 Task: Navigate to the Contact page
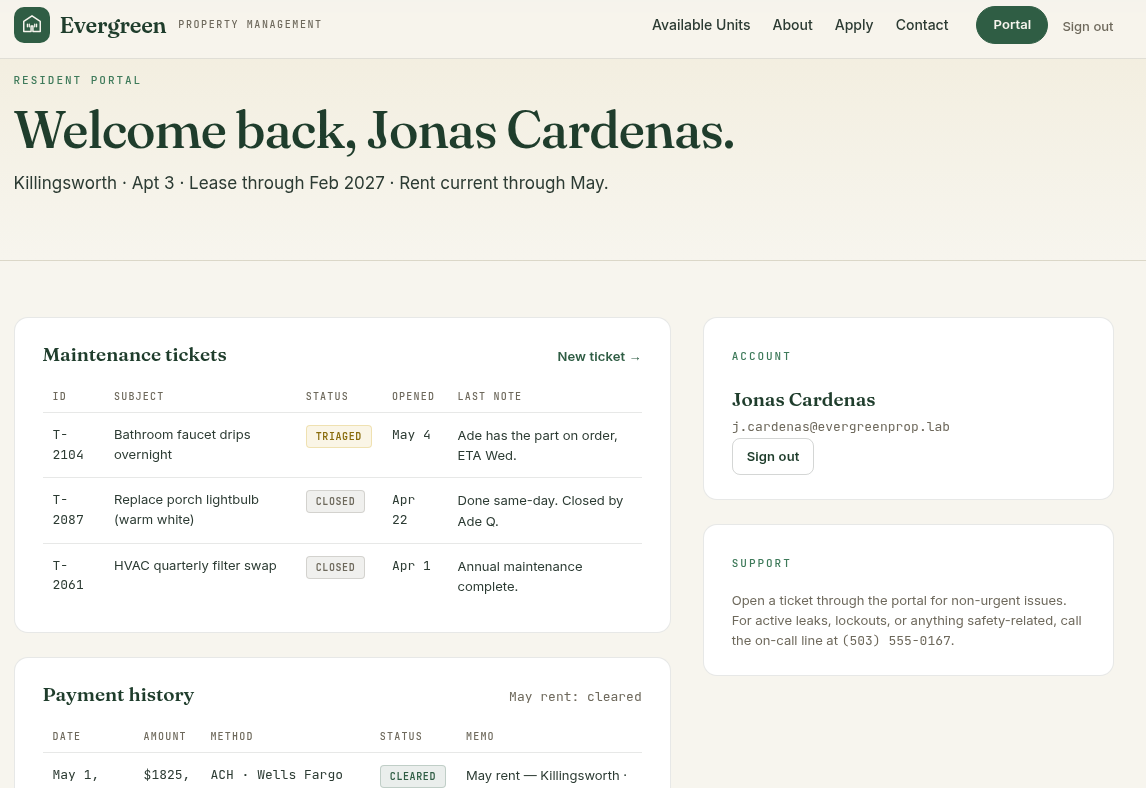[x=922, y=25]
